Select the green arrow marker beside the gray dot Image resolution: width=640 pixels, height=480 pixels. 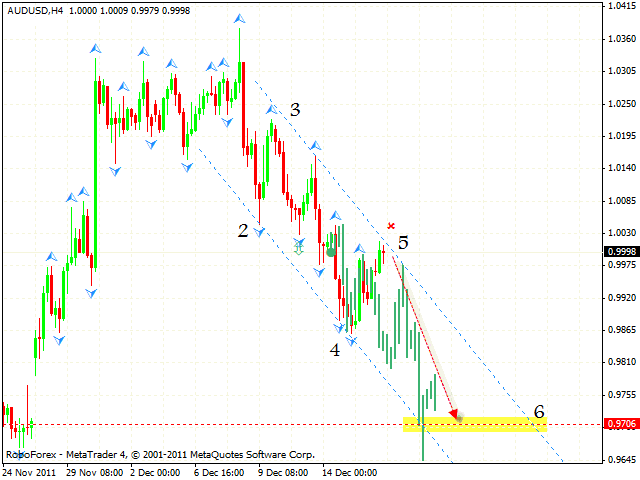click(x=298, y=245)
